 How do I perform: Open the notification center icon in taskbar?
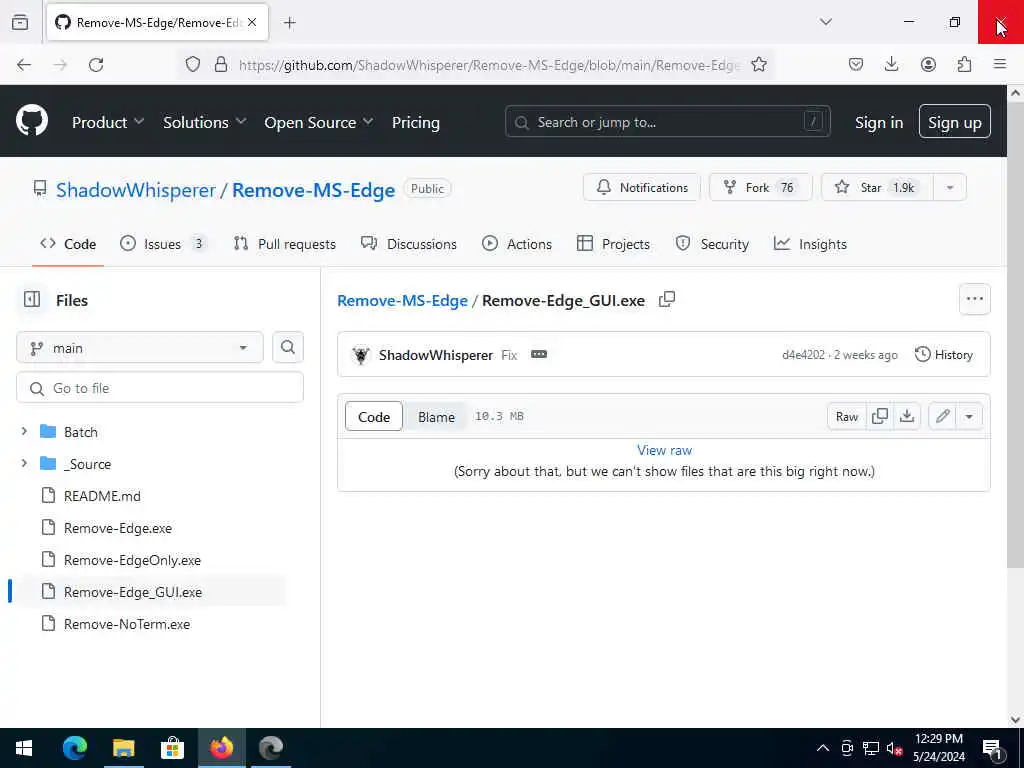tap(993, 748)
